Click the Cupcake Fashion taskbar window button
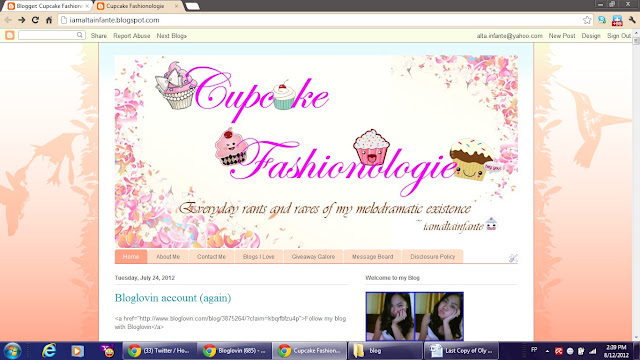The image size is (640, 360). 309,351
